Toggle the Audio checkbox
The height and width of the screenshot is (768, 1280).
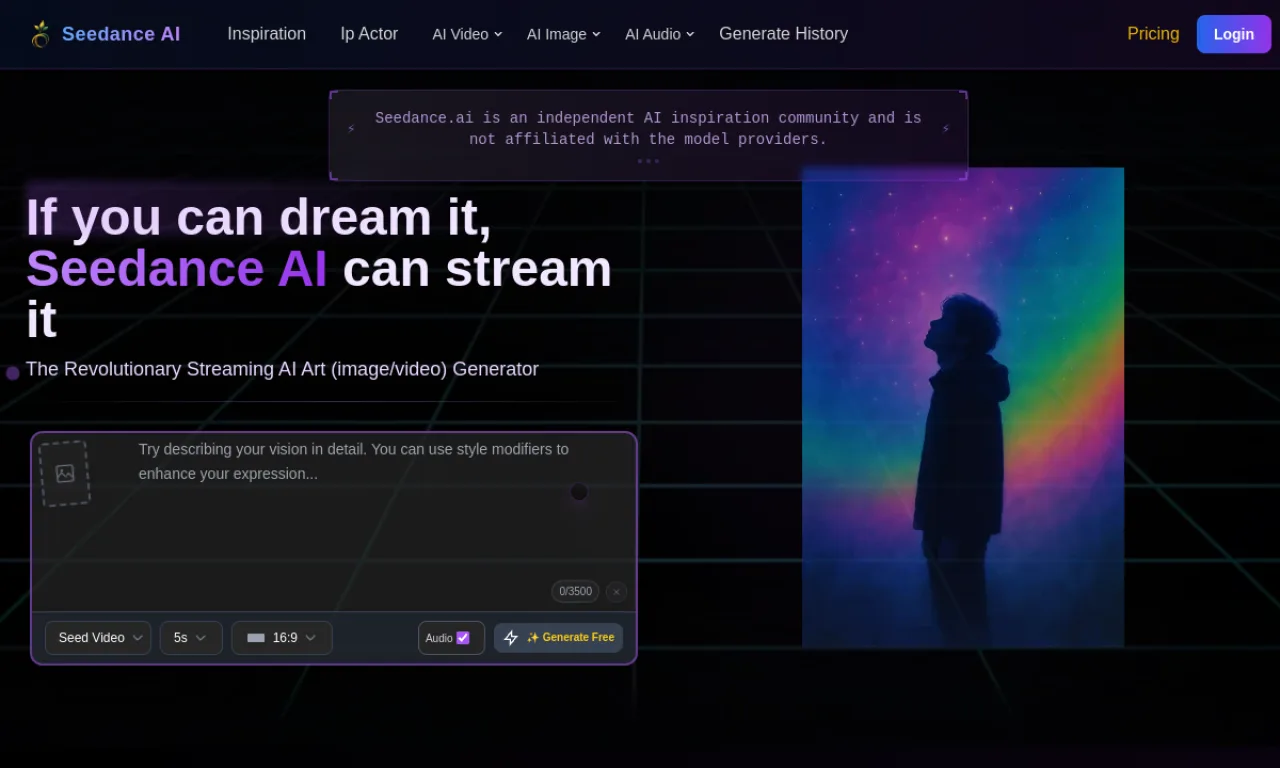463,638
